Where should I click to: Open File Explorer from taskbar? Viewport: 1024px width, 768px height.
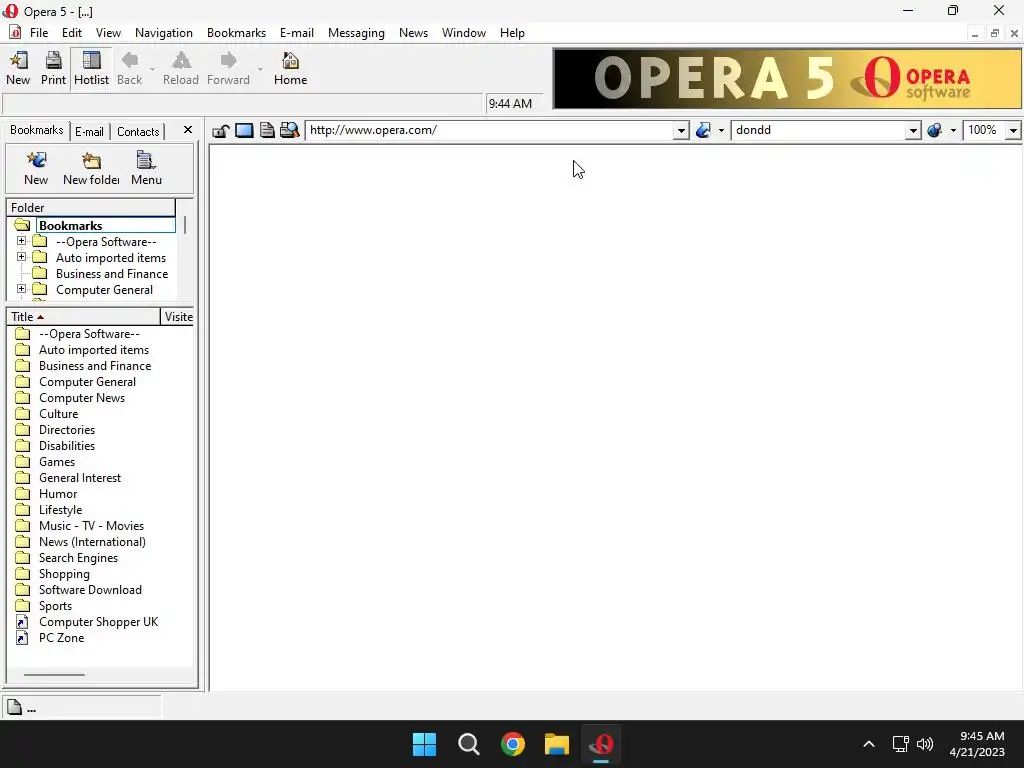coord(557,744)
